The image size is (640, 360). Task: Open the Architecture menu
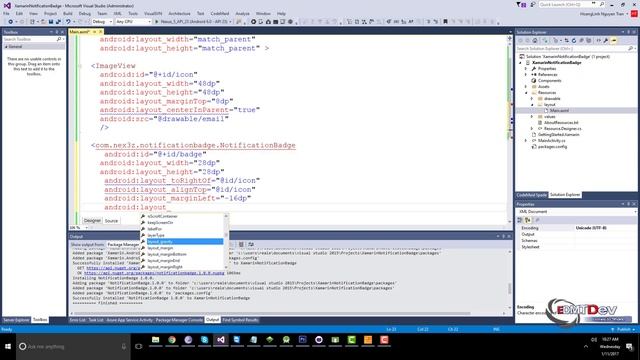click(x=180, y=13)
